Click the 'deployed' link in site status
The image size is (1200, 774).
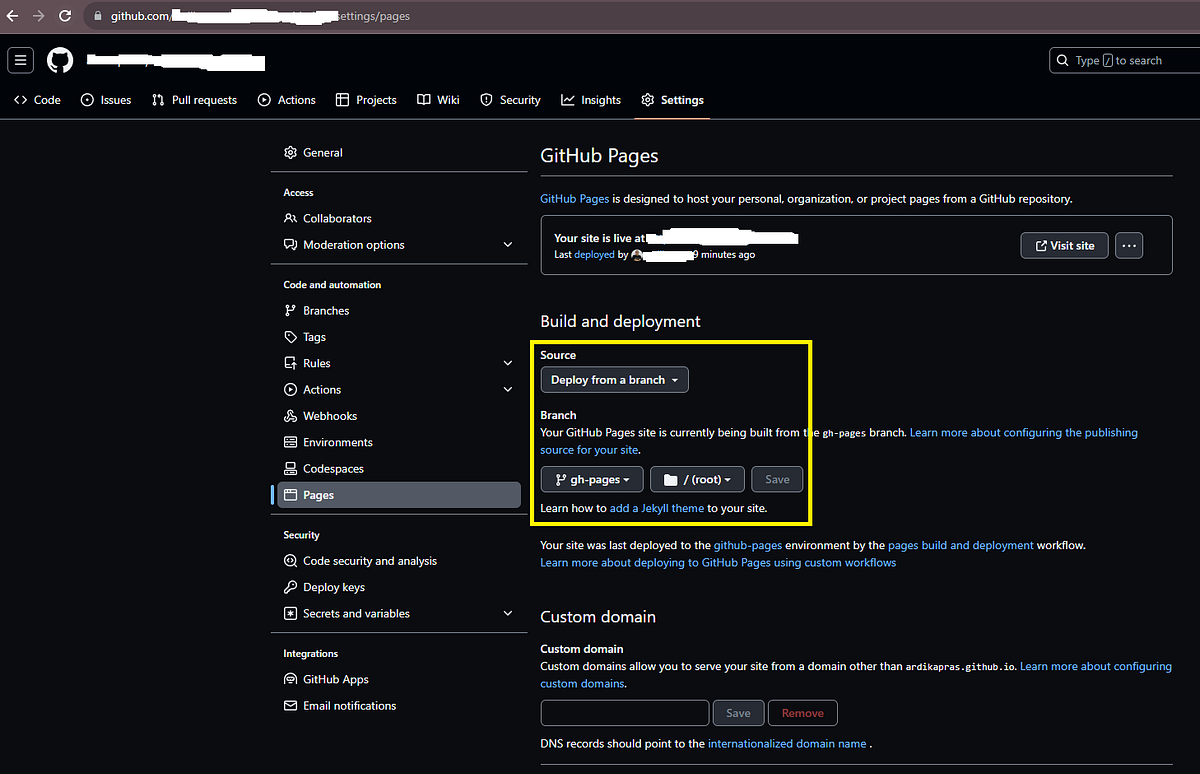[594, 255]
